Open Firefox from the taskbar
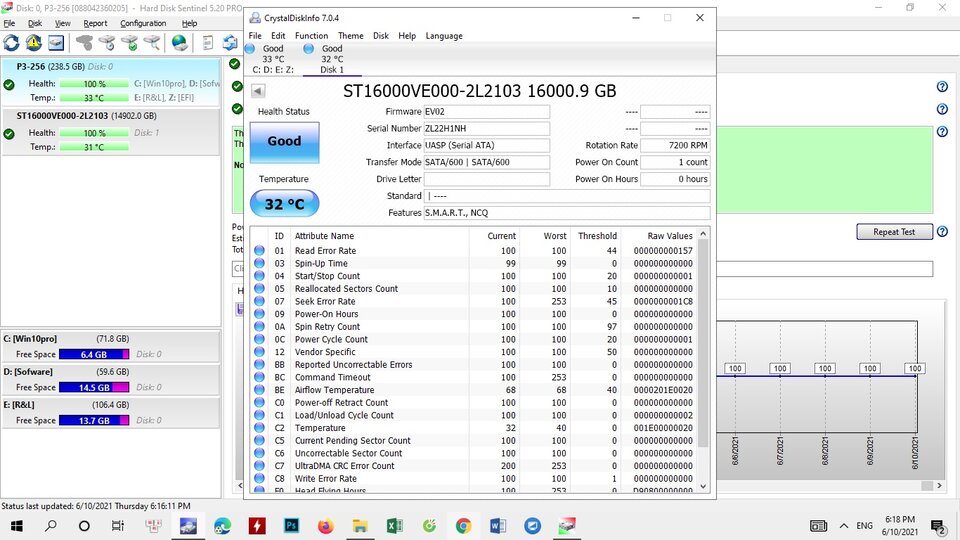The width and height of the screenshot is (960, 540). 326,525
